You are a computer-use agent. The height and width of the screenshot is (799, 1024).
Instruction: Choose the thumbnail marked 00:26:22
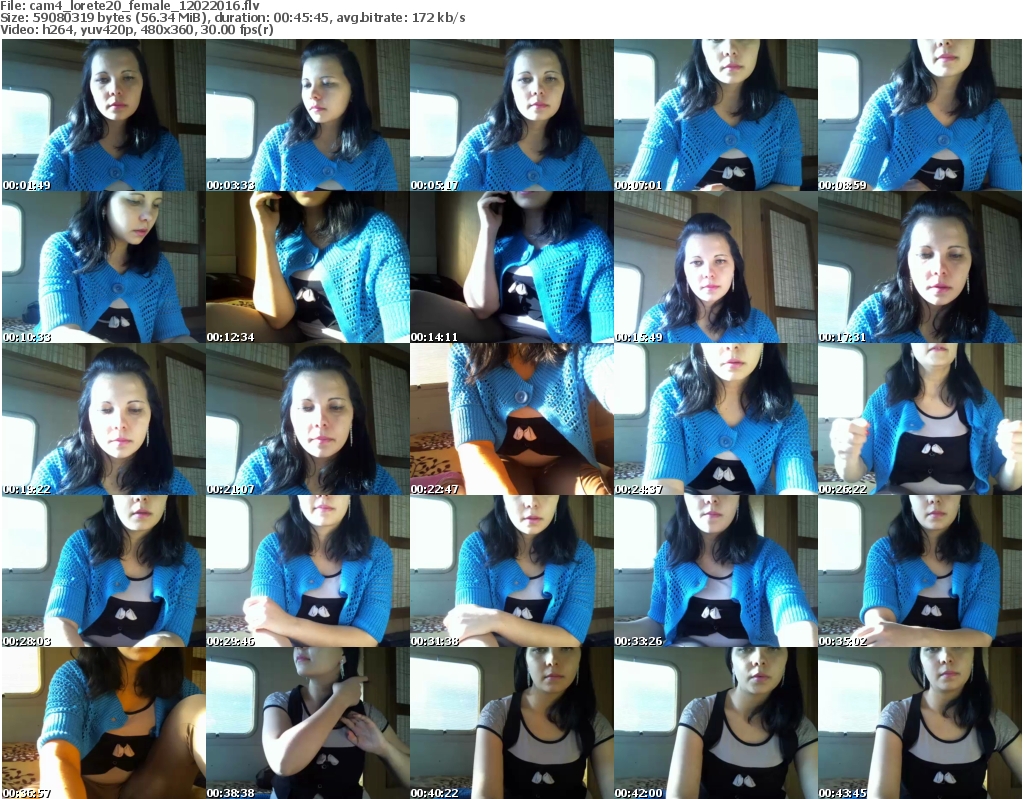coord(920,419)
